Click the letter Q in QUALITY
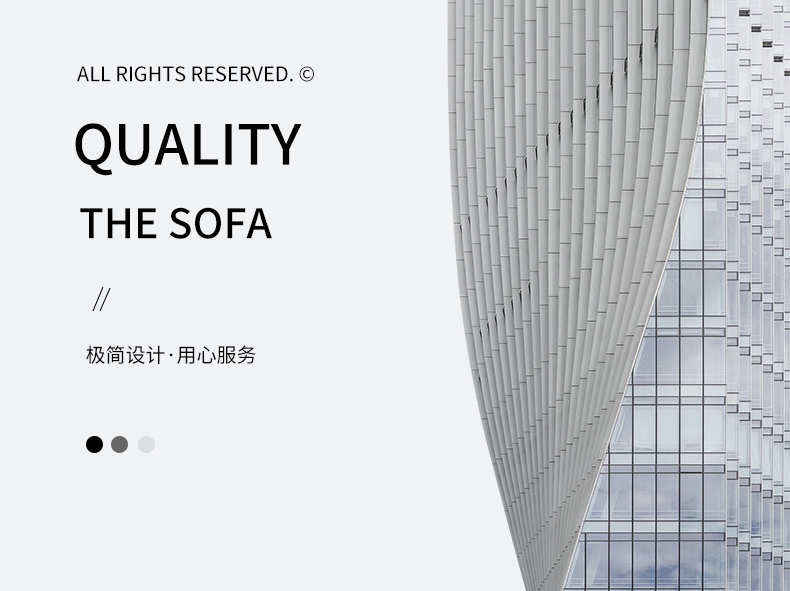 pyautogui.click(x=96, y=146)
